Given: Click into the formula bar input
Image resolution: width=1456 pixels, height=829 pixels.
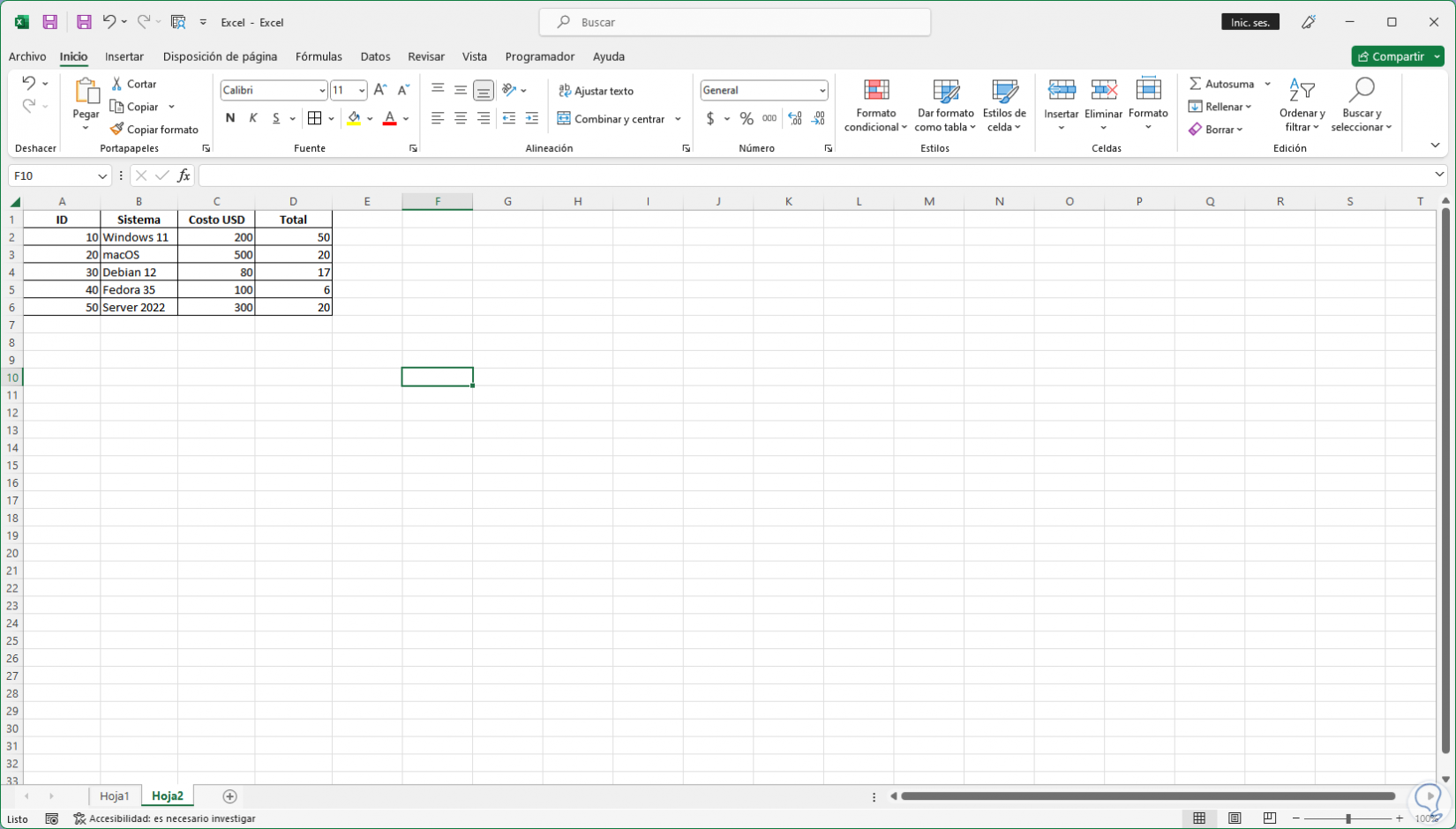Looking at the screenshot, I should (815, 176).
